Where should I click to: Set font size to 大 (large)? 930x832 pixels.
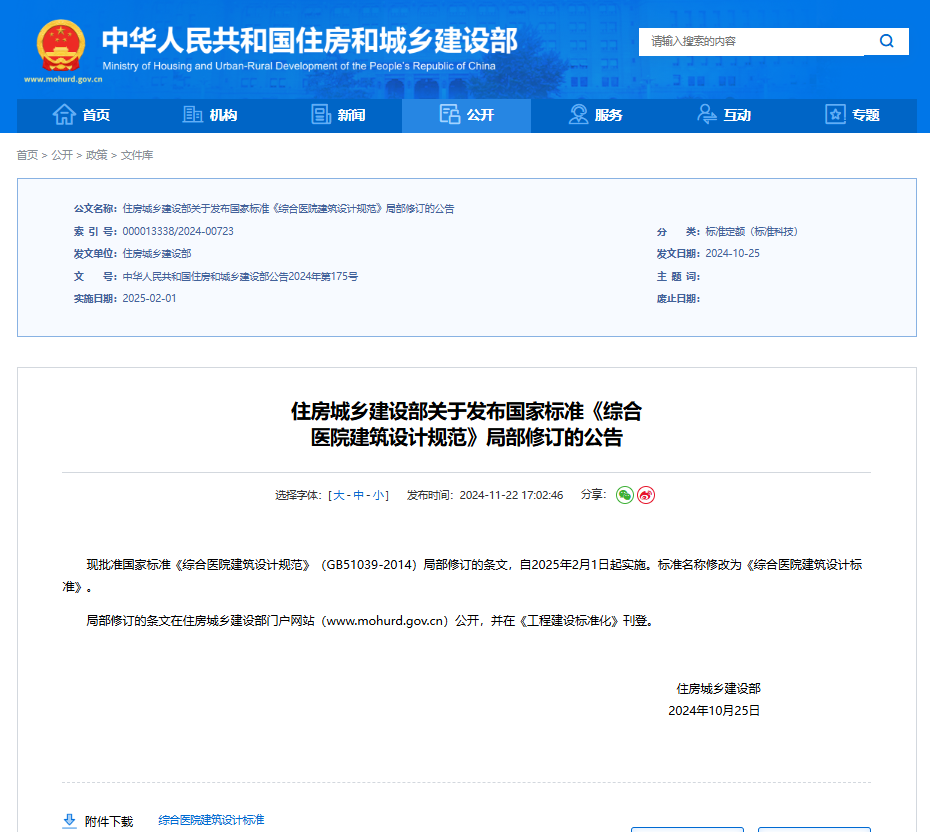tap(339, 495)
